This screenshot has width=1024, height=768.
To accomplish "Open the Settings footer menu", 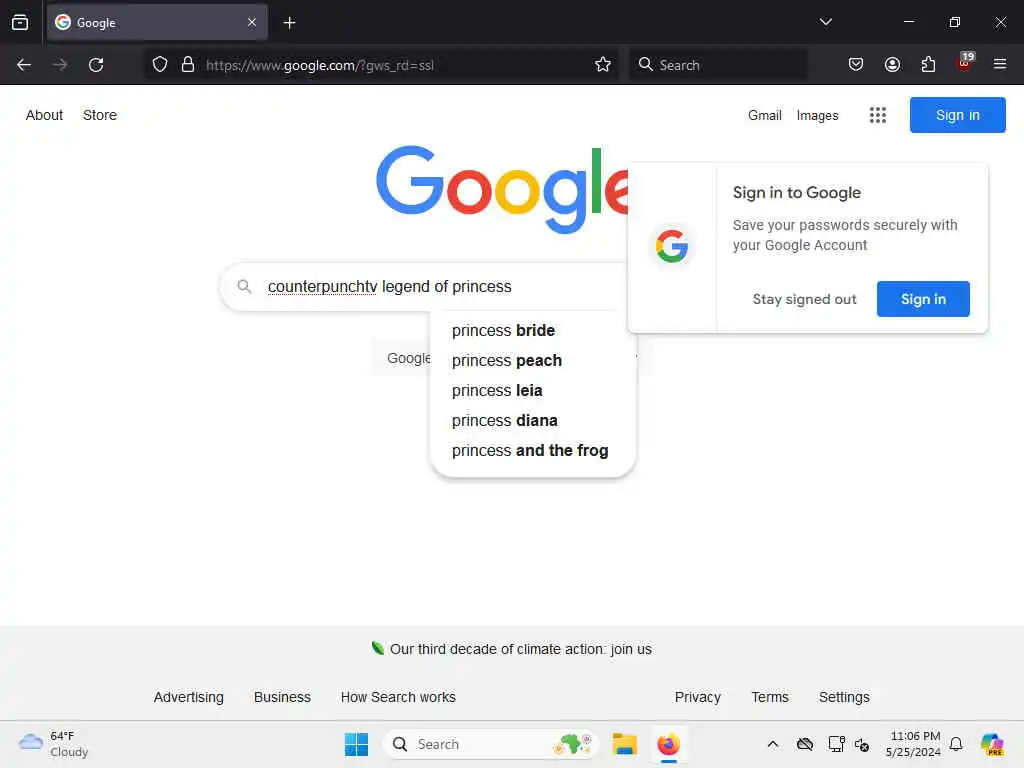I will [844, 697].
